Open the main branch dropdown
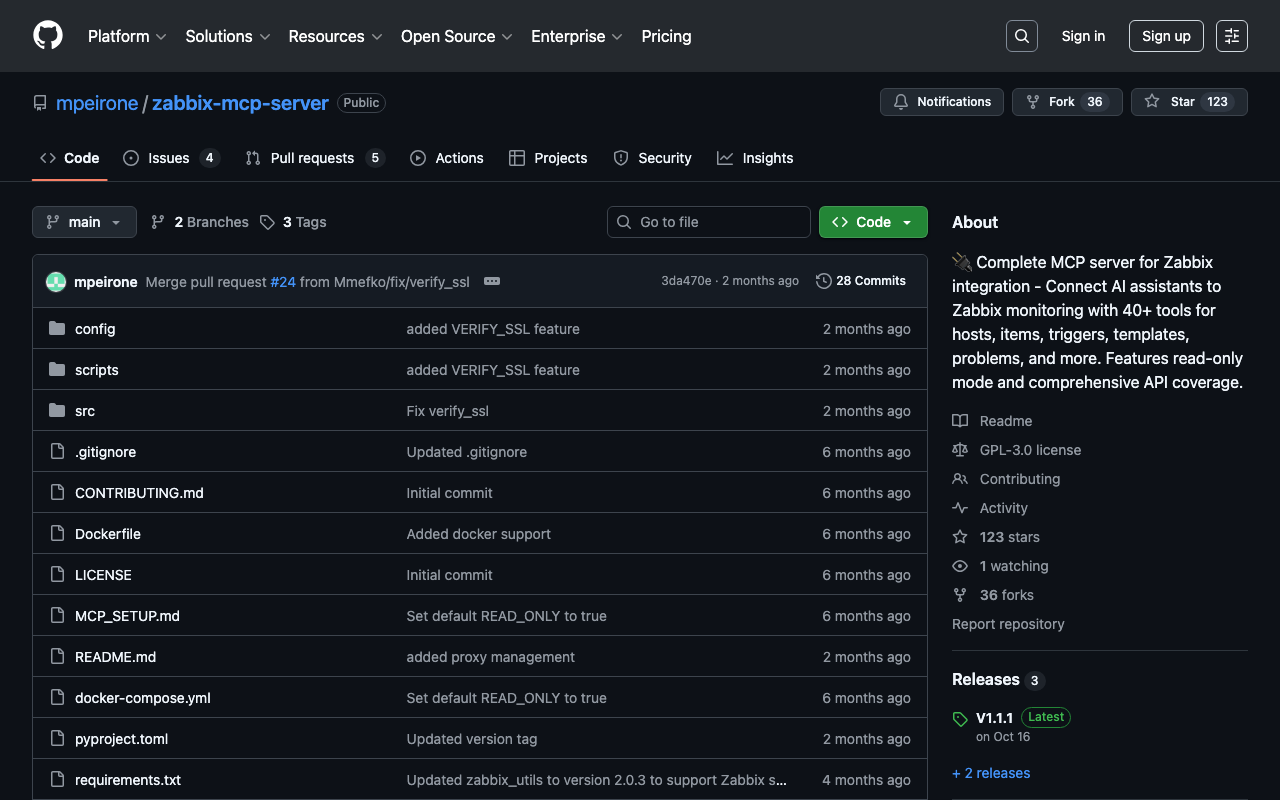Viewport: 1280px width, 800px height. (84, 222)
